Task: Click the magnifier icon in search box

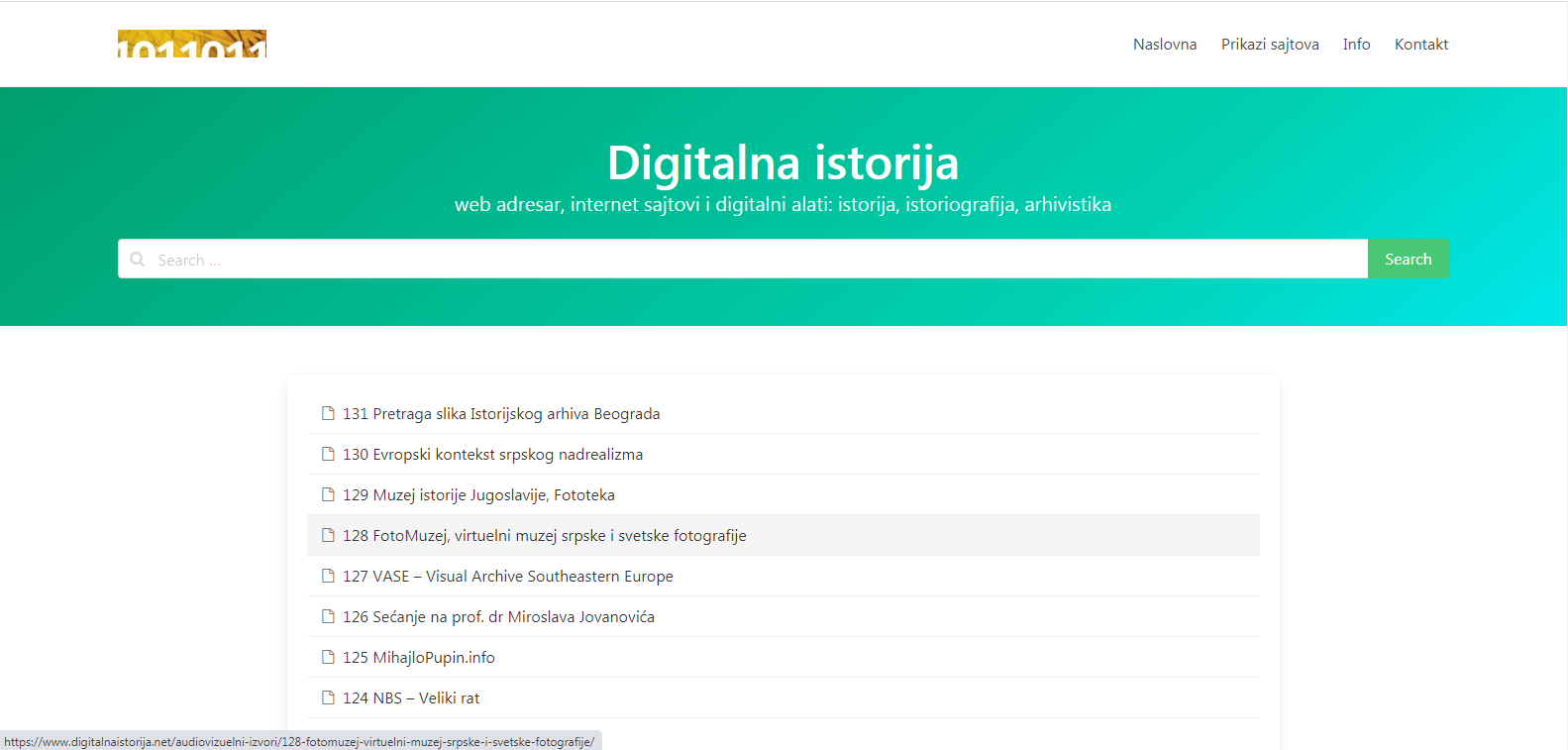Action: point(138,260)
